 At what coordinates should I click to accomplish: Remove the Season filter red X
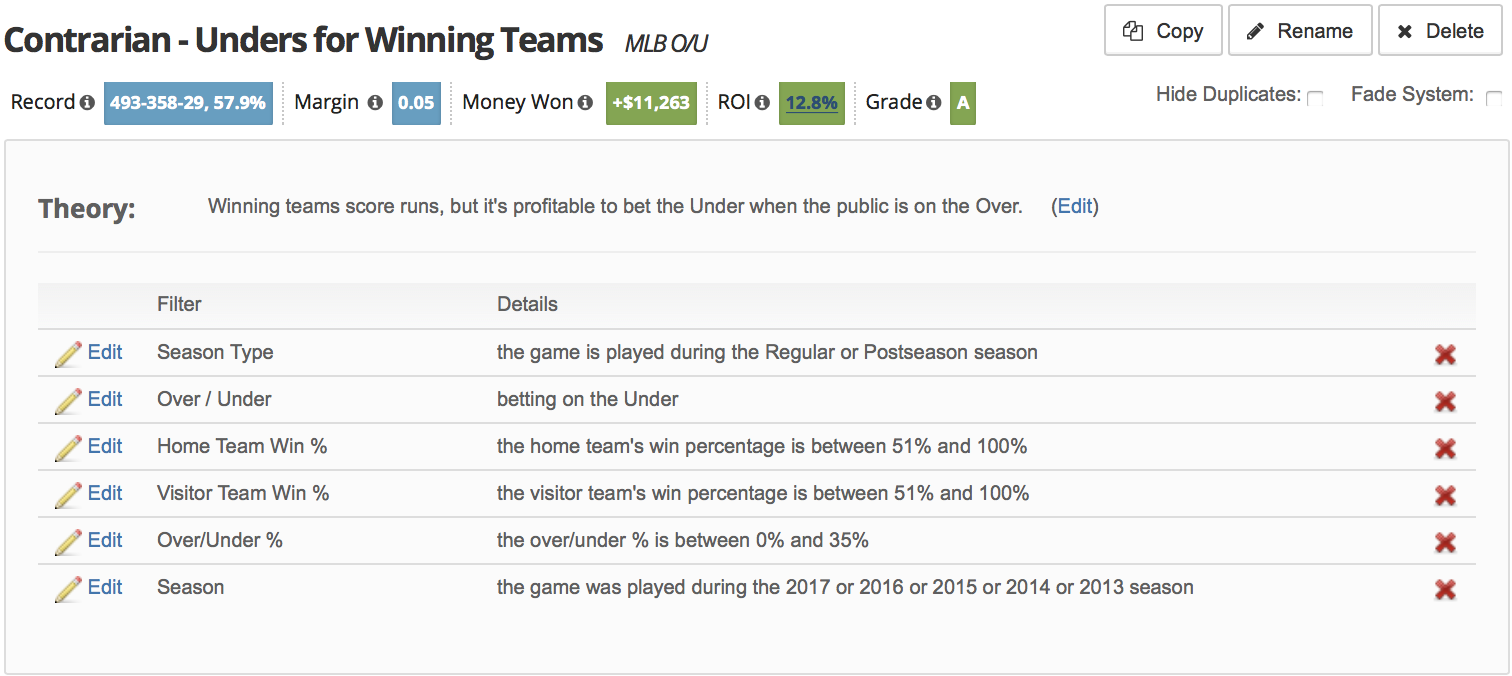click(x=1444, y=589)
